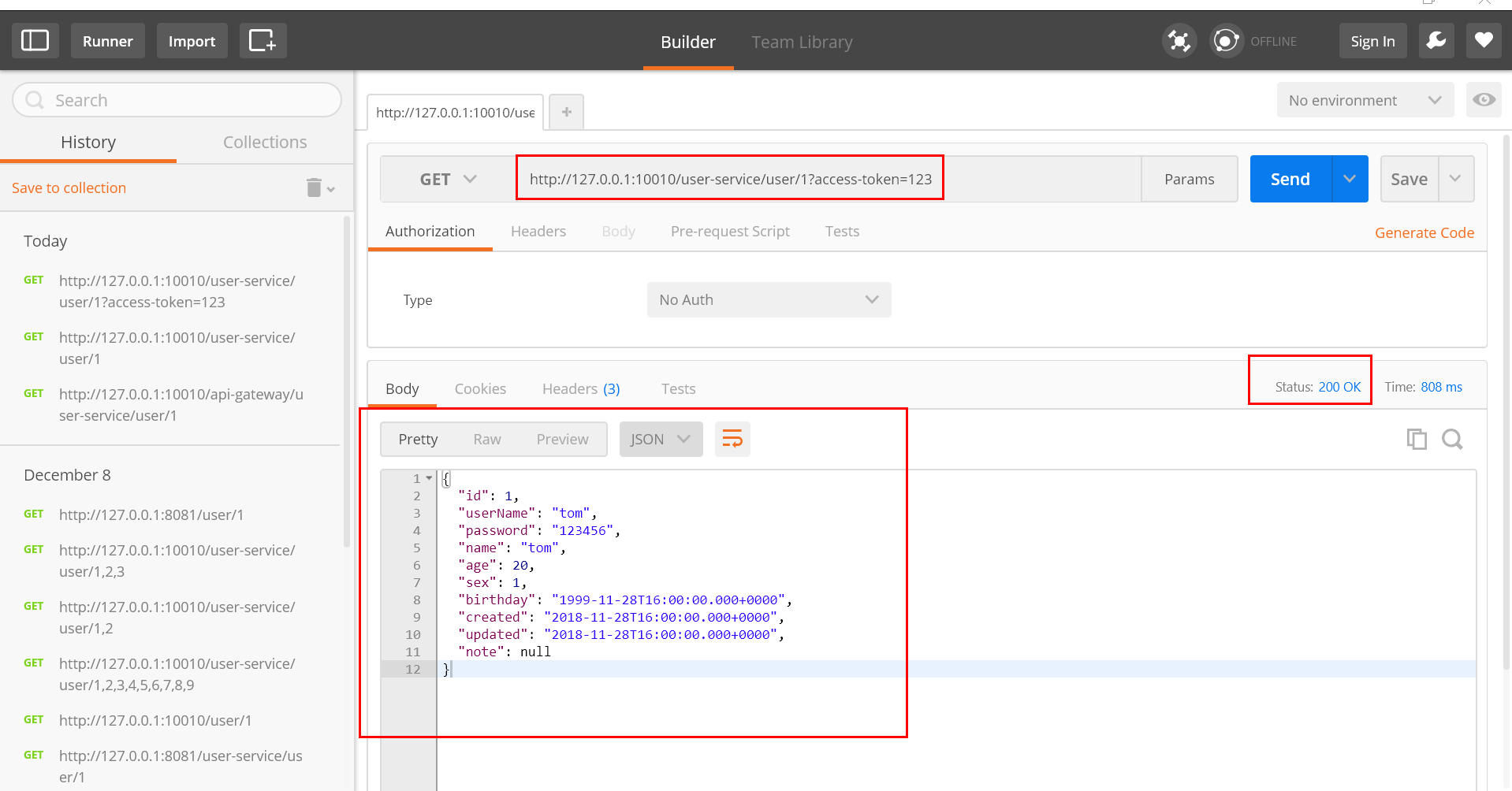Image resolution: width=1512 pixels, height=791 pixels.
Task: Click the Import button
Action: 192,41
